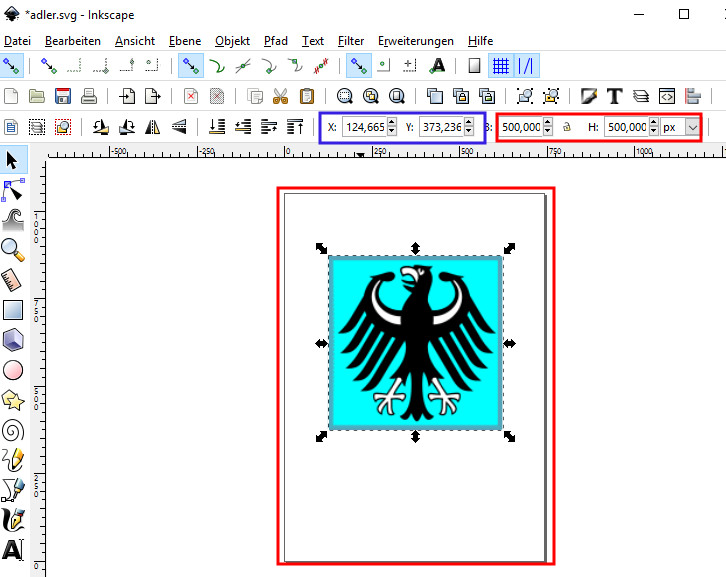Duplicate the selected object
This screenshot has width=726, height=577.
434,96
